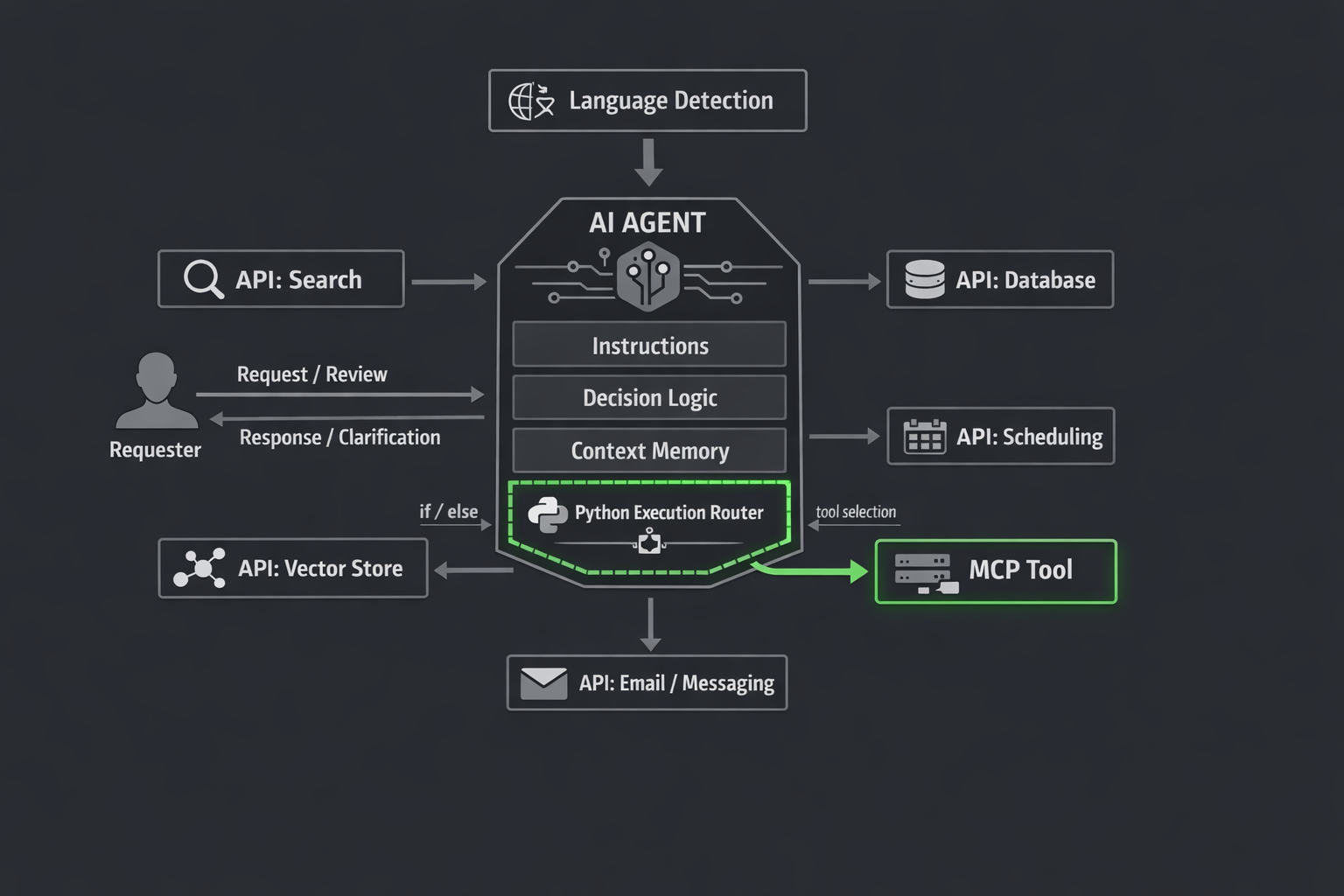Open the tool selection option
The width and height of the screenshot is (1344, 896).
pos(855,511)
